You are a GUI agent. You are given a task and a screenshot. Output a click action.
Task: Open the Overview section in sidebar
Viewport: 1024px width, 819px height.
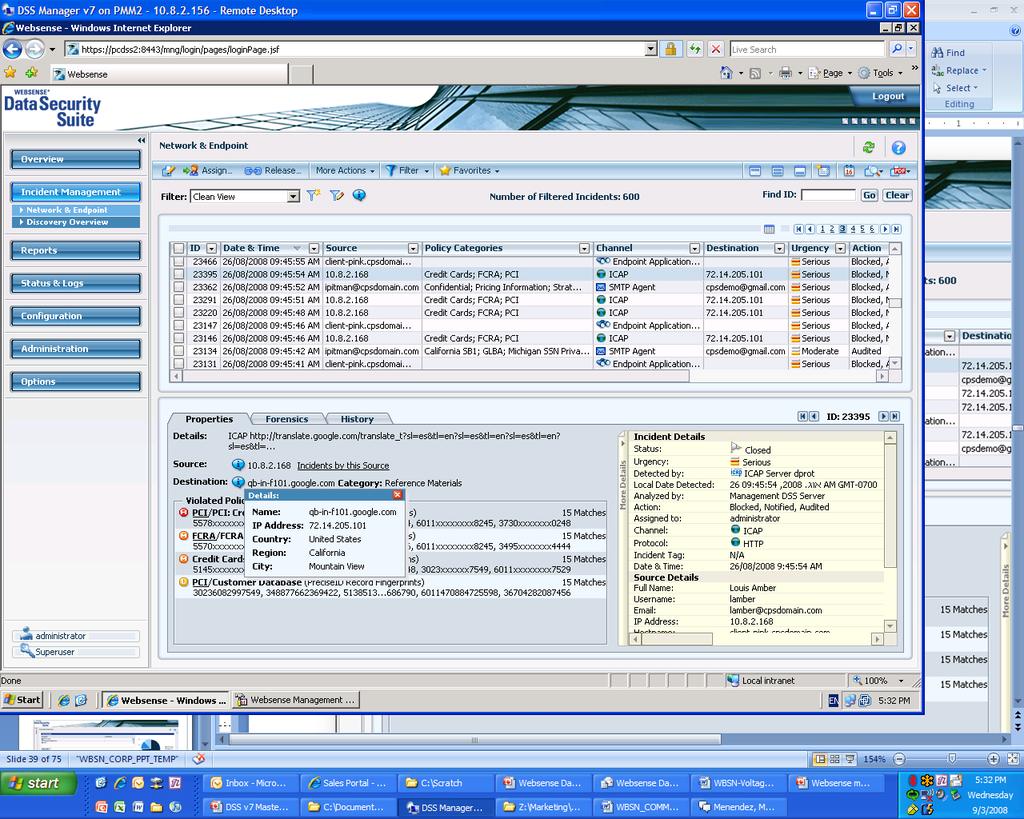tap(76, 159)
